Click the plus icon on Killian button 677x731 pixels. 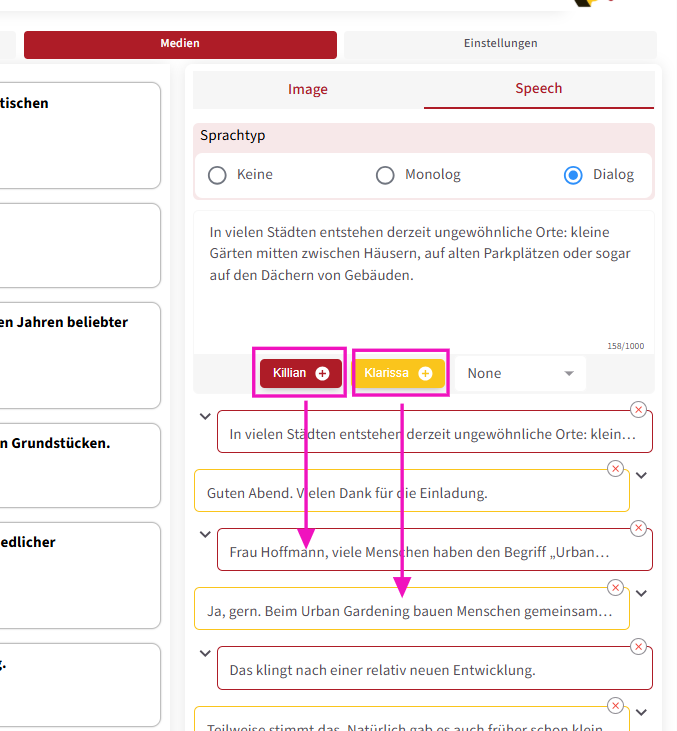[322, 373]
